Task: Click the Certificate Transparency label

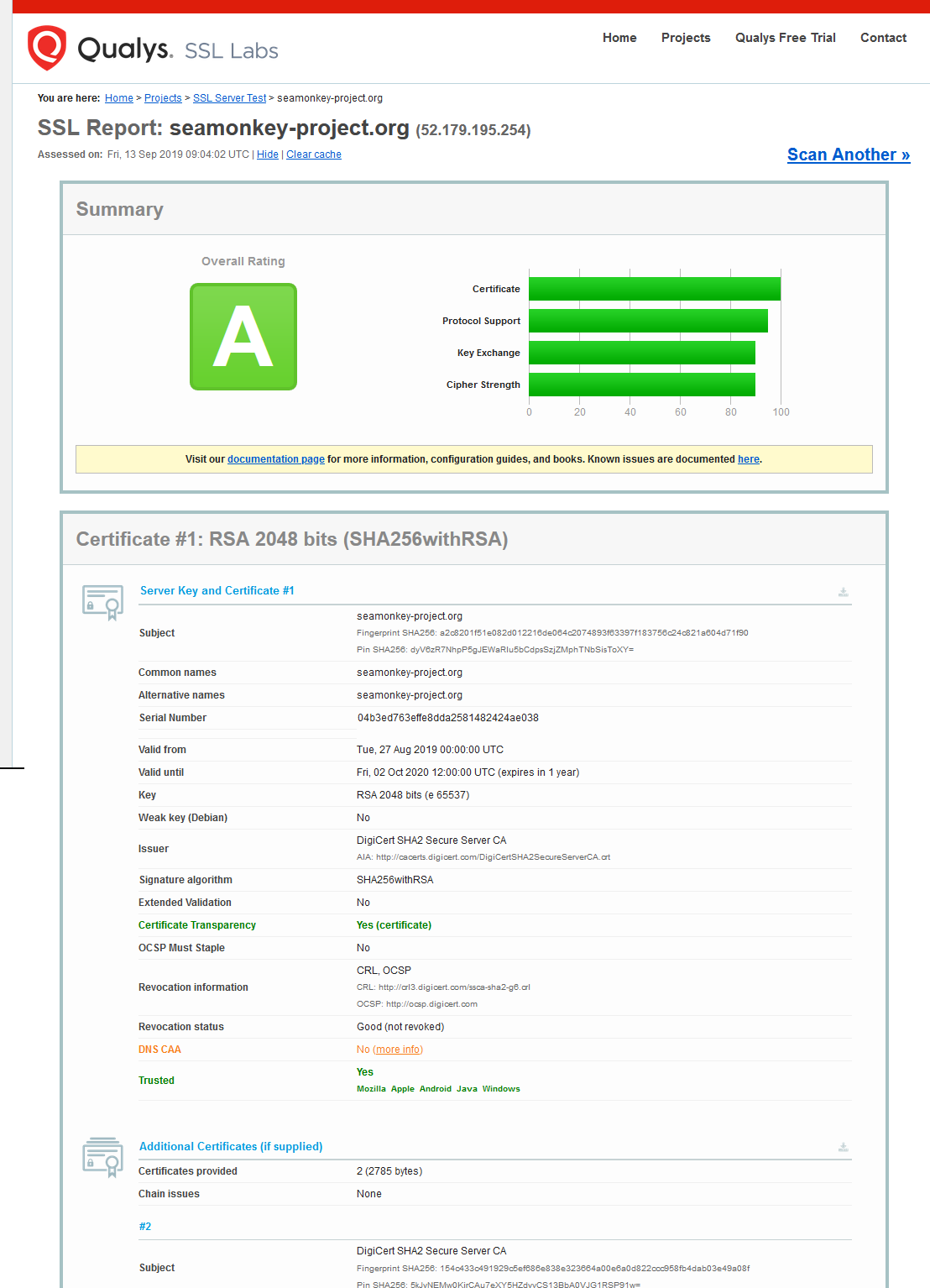Action: pyautogui.click(x=197, y=925)
